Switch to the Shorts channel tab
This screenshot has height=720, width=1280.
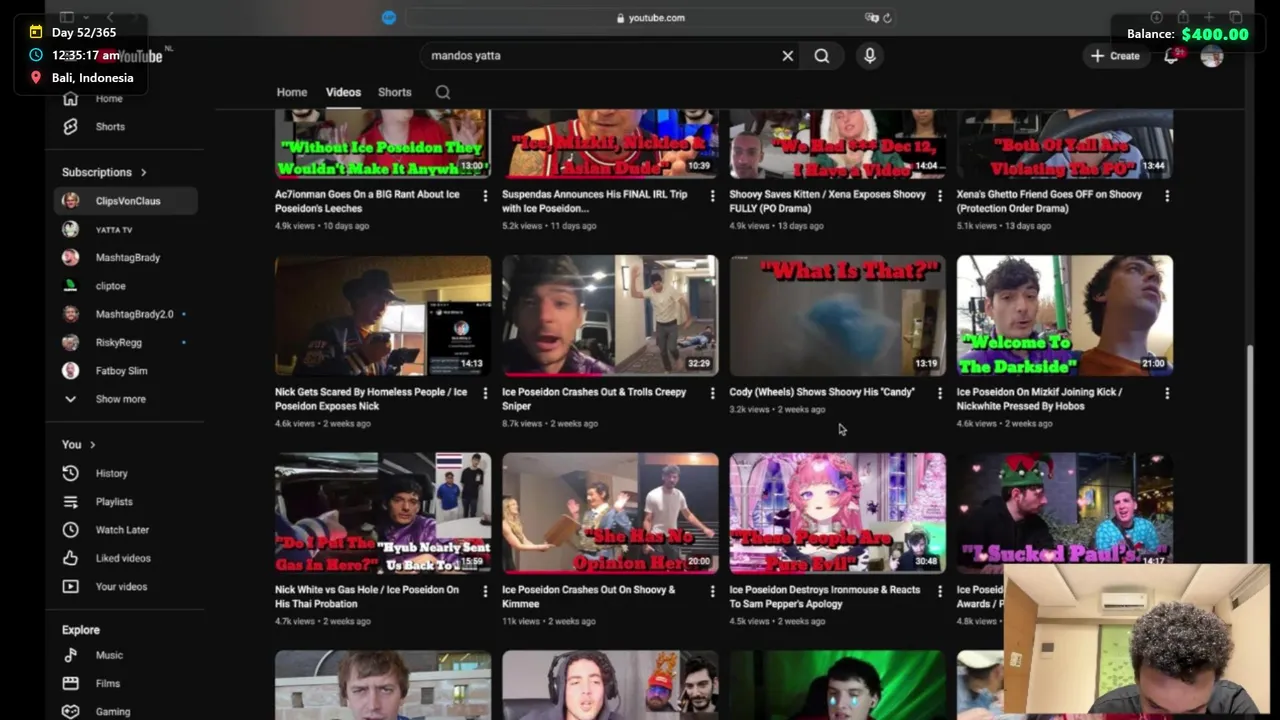point(394,92)
